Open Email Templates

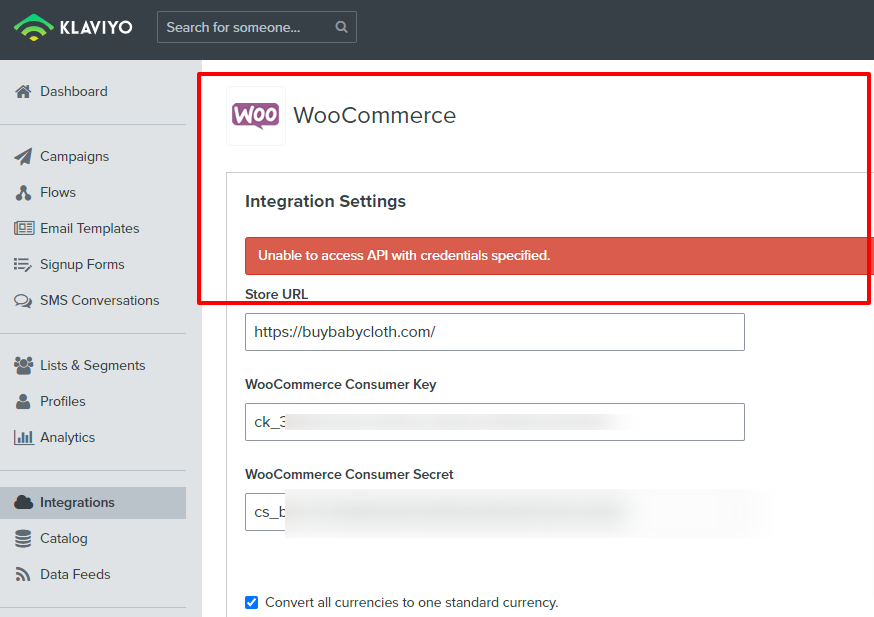[89, 229]
